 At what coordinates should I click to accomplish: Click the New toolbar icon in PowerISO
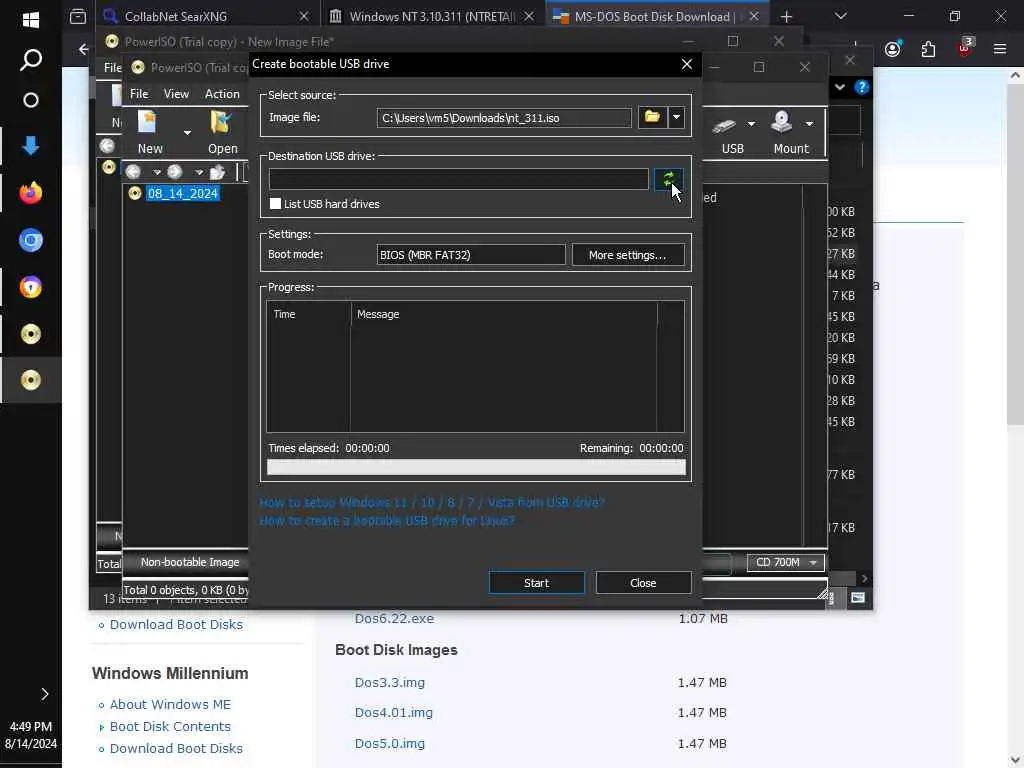coord(149,132)
